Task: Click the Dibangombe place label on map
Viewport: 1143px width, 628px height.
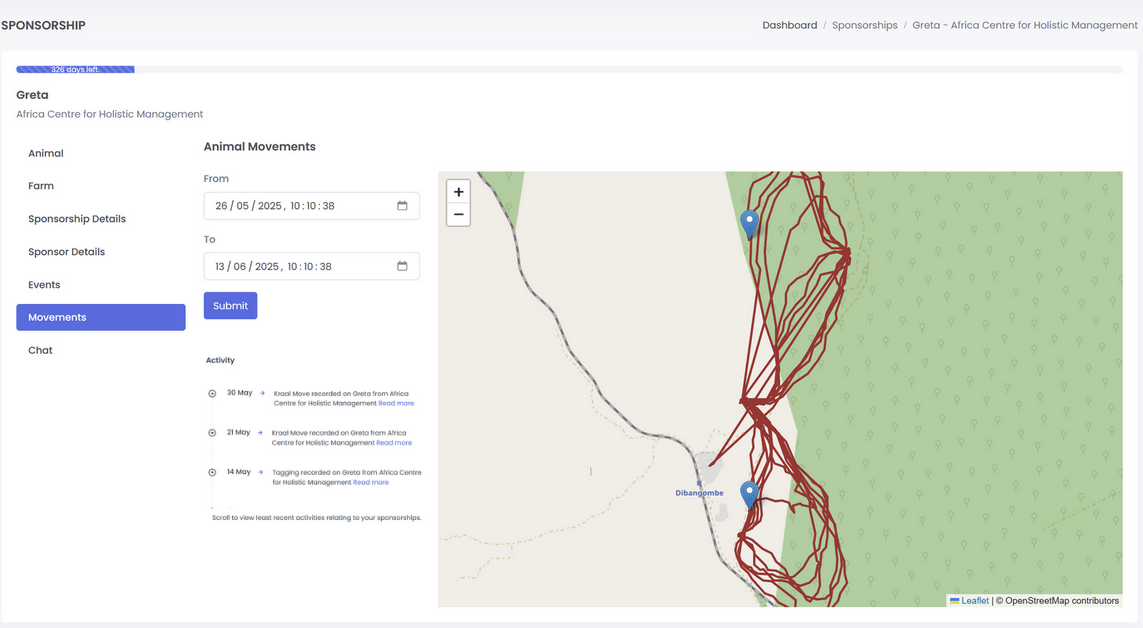Action: (x=699, y=492)
